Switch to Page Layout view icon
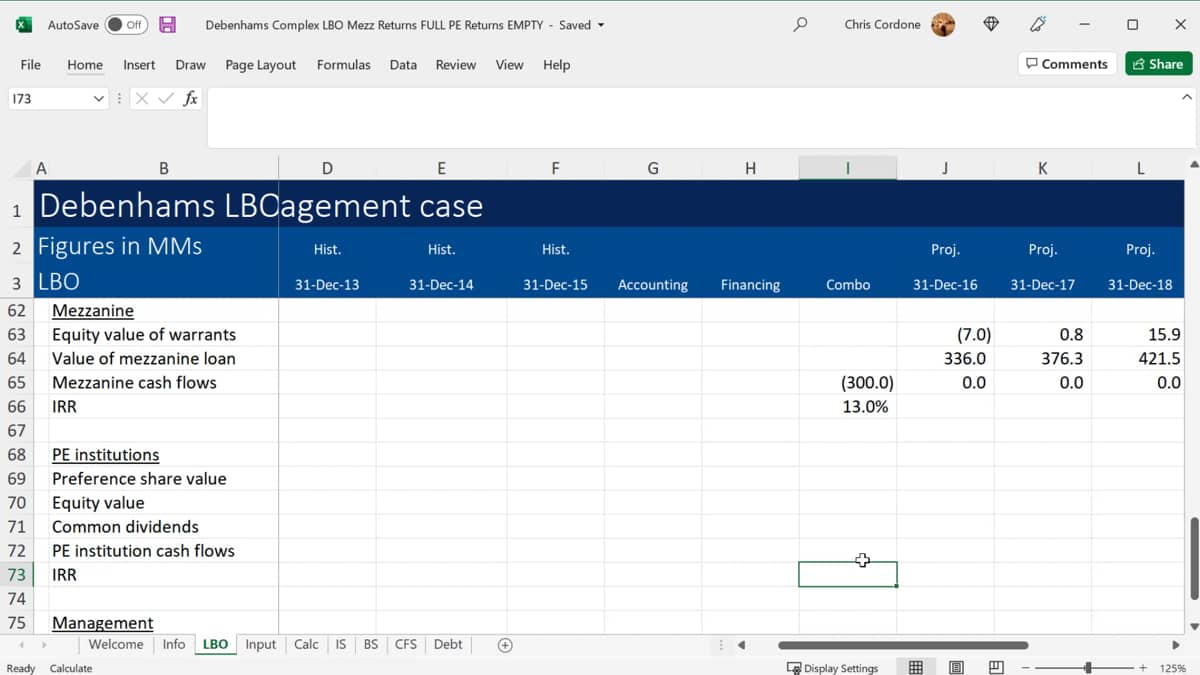1200x675 pixels. [x=956, y=667]
